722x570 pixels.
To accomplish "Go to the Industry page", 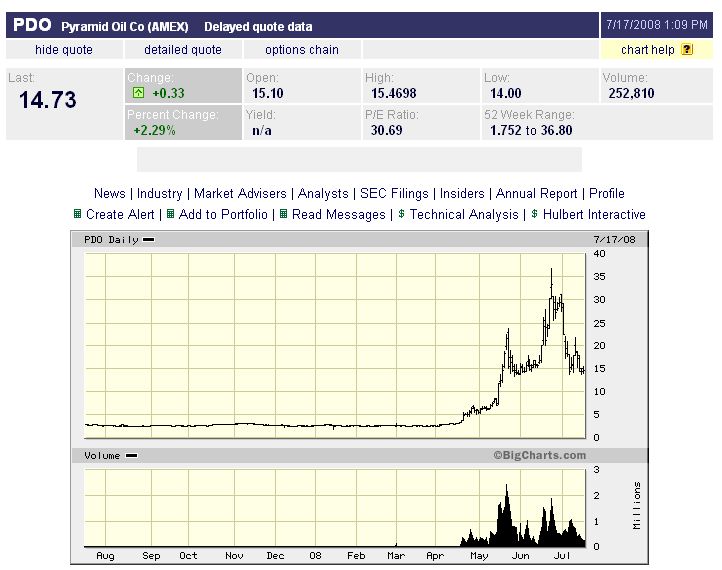I will (160, 193).
